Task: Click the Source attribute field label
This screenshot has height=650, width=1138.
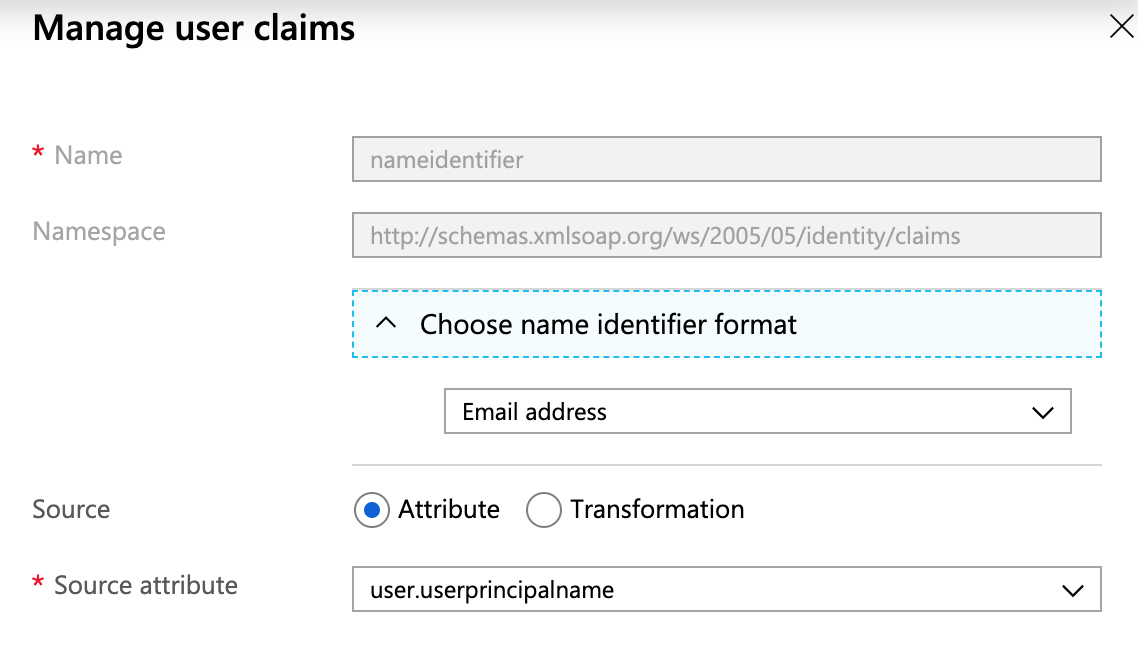Action: [x=146, y=585]
